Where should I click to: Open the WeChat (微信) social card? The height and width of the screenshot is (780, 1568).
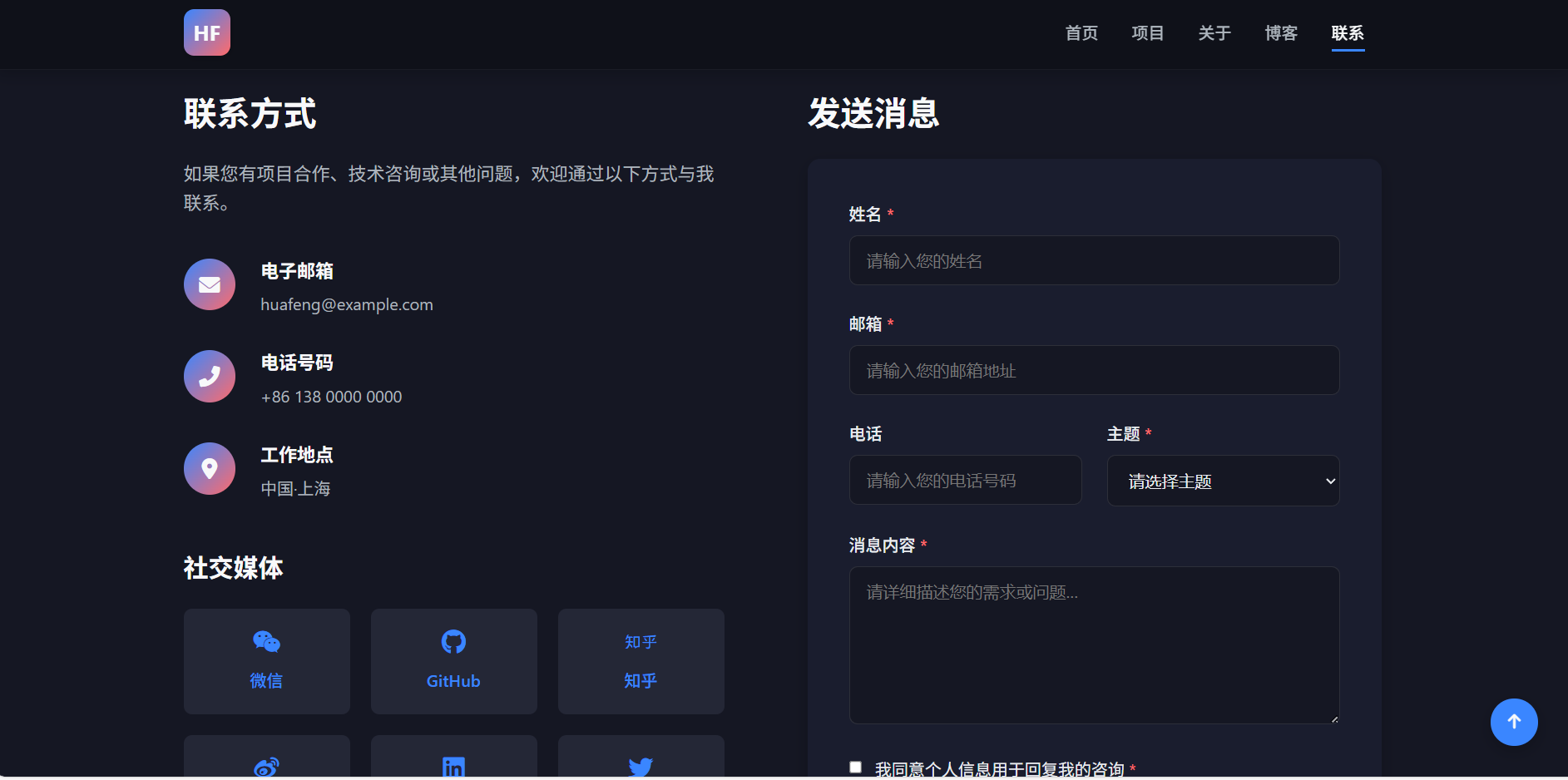(x=266, y=661)
